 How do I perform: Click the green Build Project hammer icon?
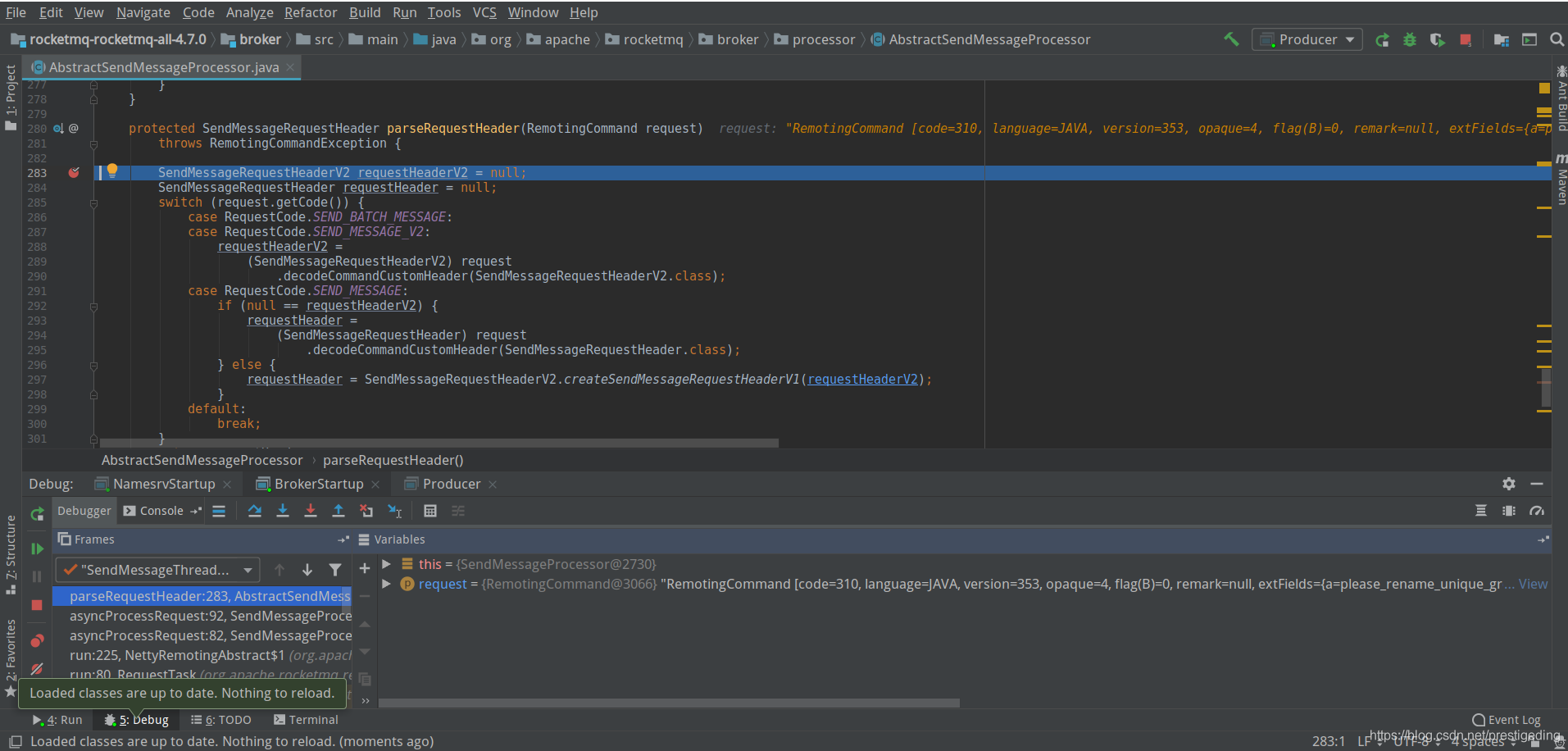1231,39
